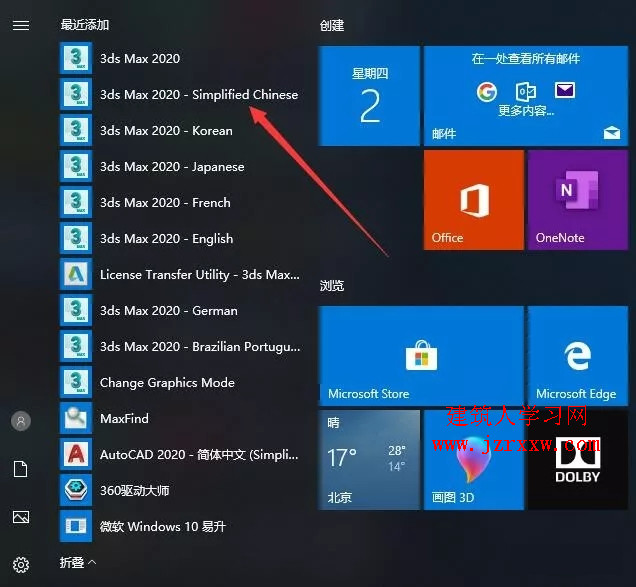Open Pictures from the sidebar icon
The height and width of the screenshot is (587, 636).
click(21, 517)
